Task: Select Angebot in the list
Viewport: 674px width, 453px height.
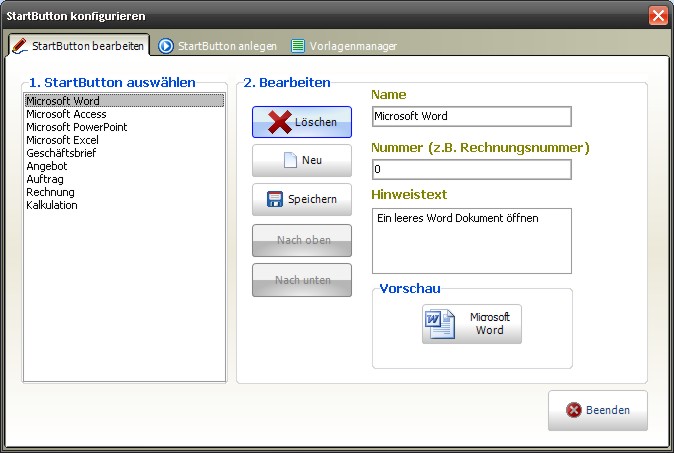Action: pyautogui.click(x=124, y=166)
